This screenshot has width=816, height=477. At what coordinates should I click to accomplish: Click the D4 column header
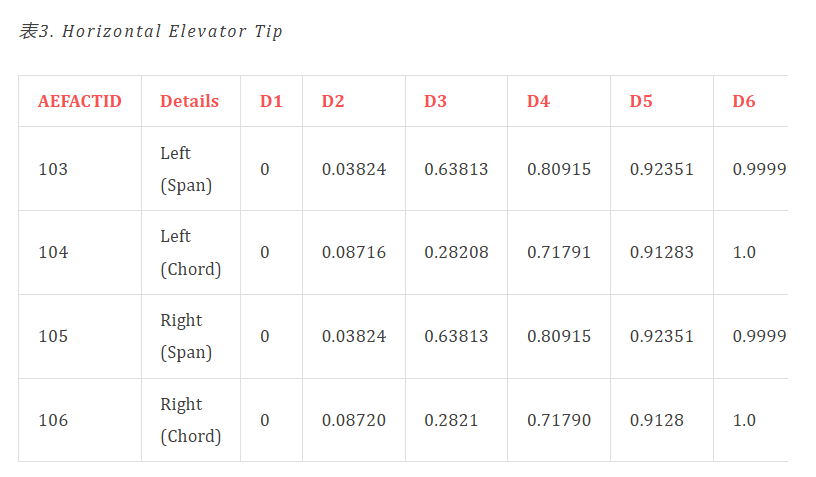pyautogui.click(x=538, y=101)
